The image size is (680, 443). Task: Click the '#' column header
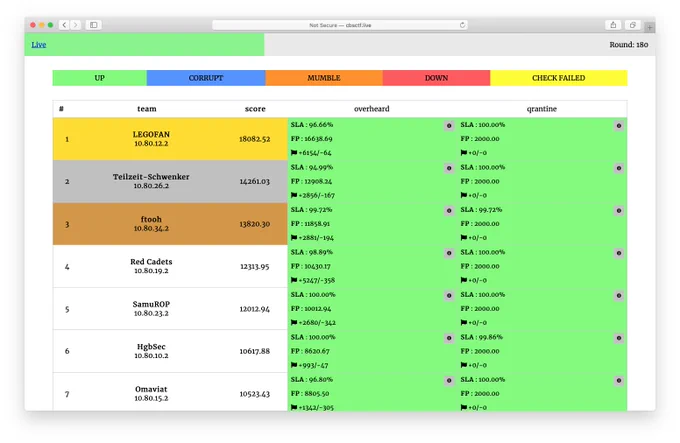(x=61, y=109)
